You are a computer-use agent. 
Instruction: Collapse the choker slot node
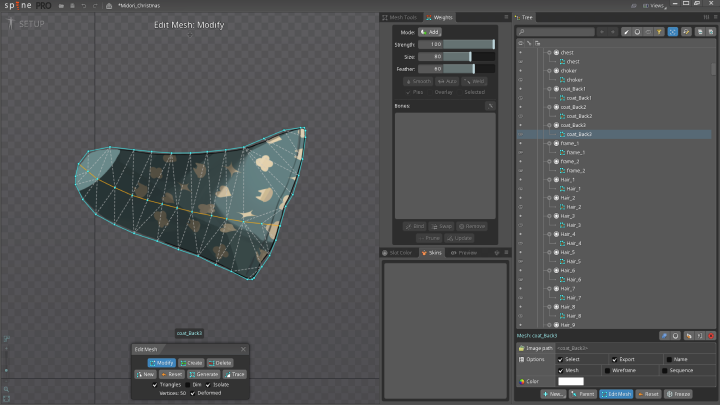pyautogui.click(x=549, y=71)
